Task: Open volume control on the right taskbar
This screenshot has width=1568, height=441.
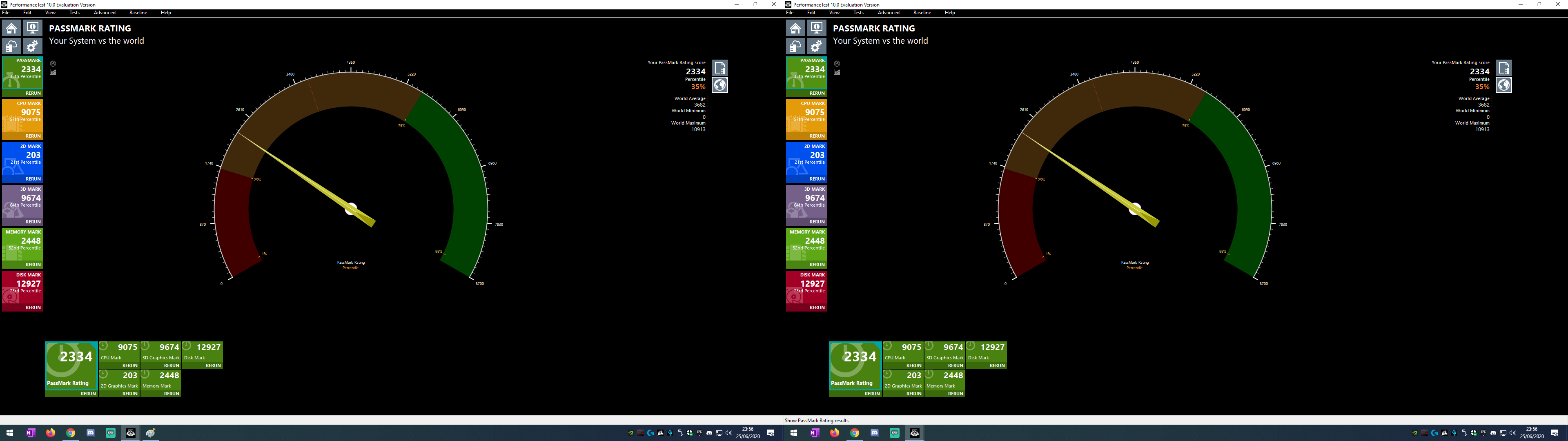Action: [x=1512, y=433]
